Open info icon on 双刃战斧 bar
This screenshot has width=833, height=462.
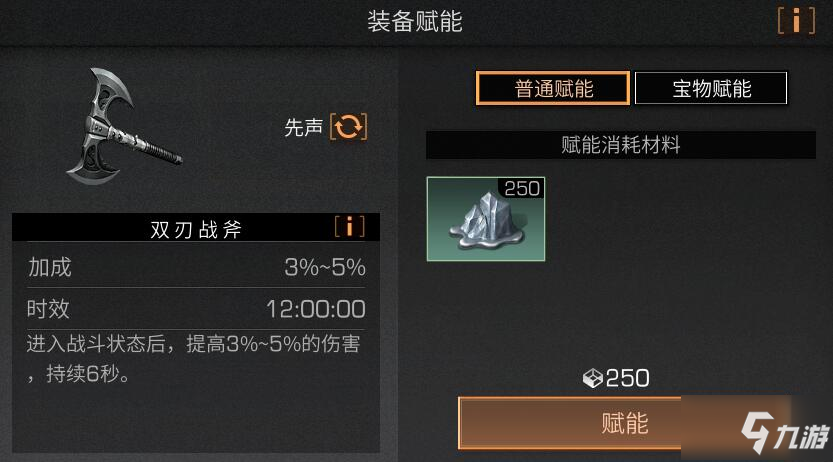coord(349,227)
